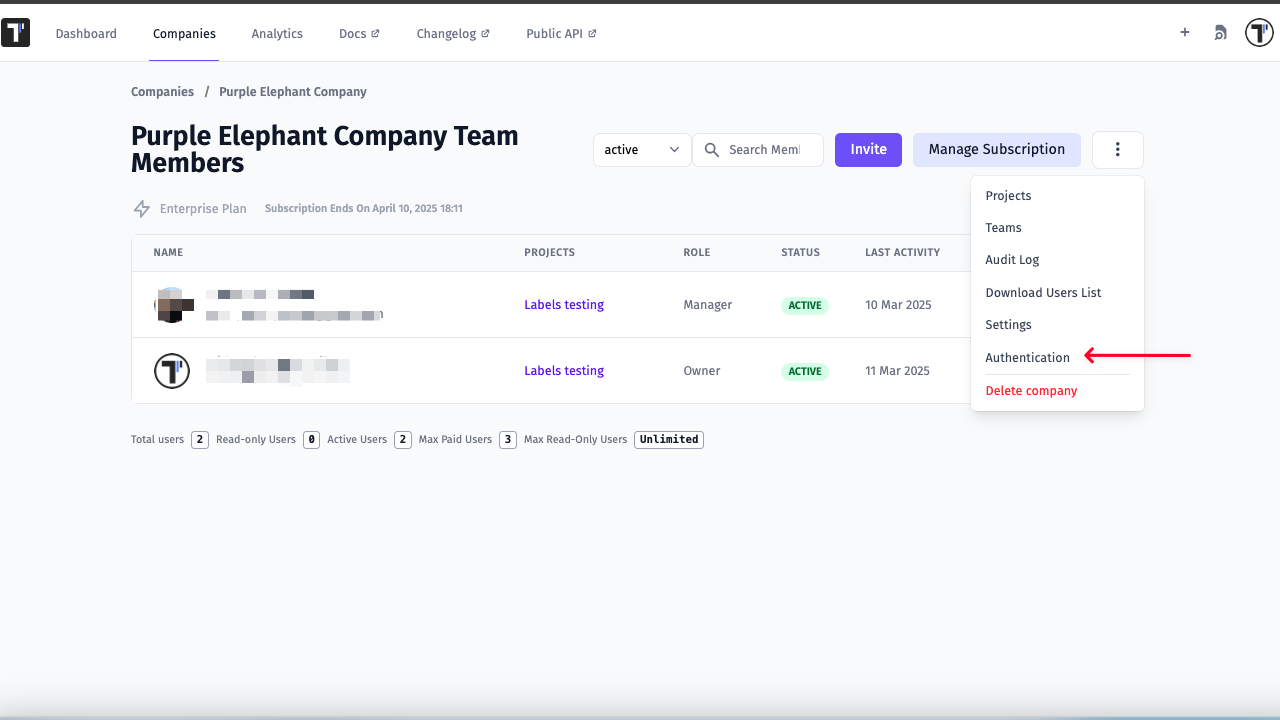Choose Audit Log in the menu
Screen dimensions: 1280x720
[x=1012, y=260]
